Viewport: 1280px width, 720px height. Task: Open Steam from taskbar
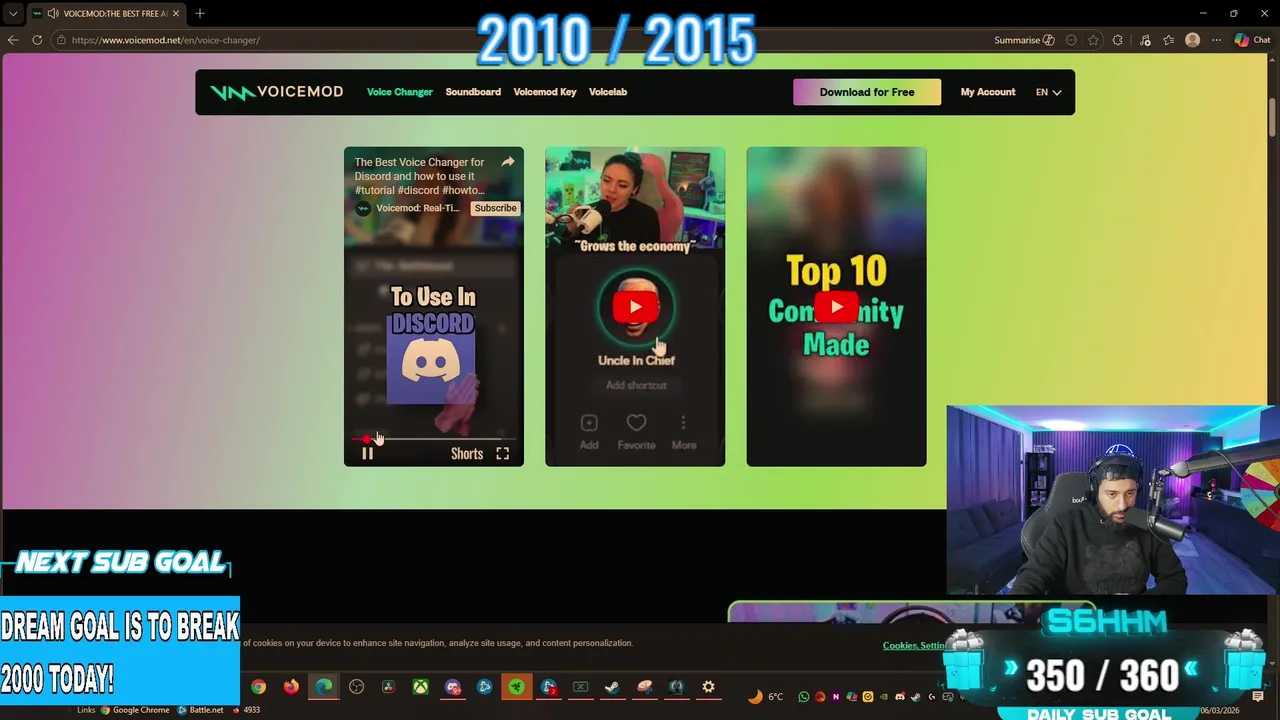click(612, 686)
